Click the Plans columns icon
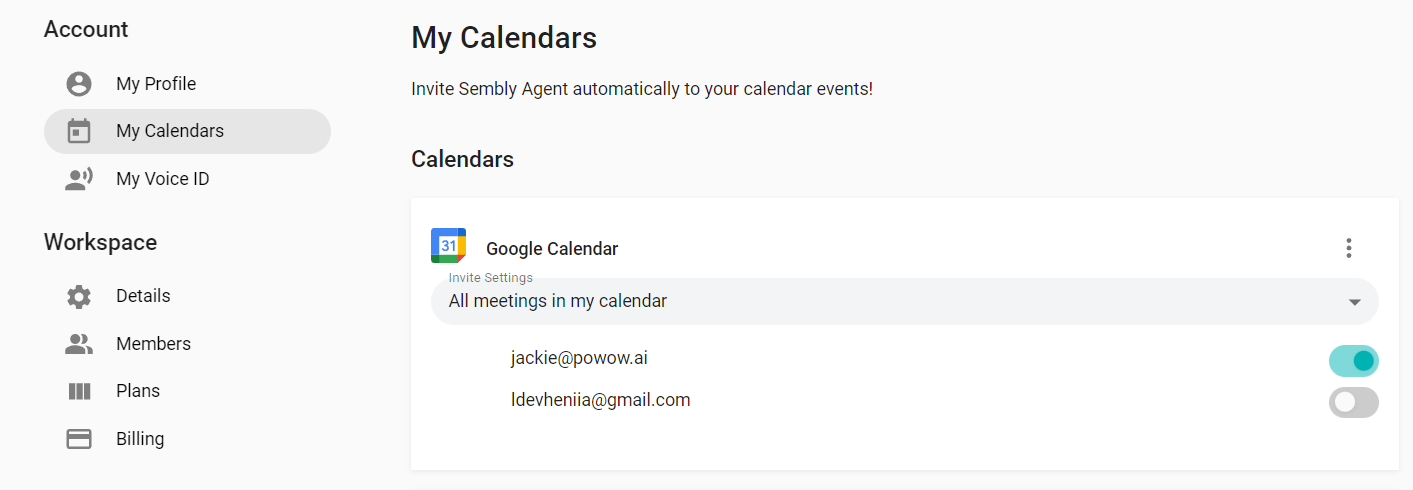This screenshot has width=1413, height=490. pos(79,391)
